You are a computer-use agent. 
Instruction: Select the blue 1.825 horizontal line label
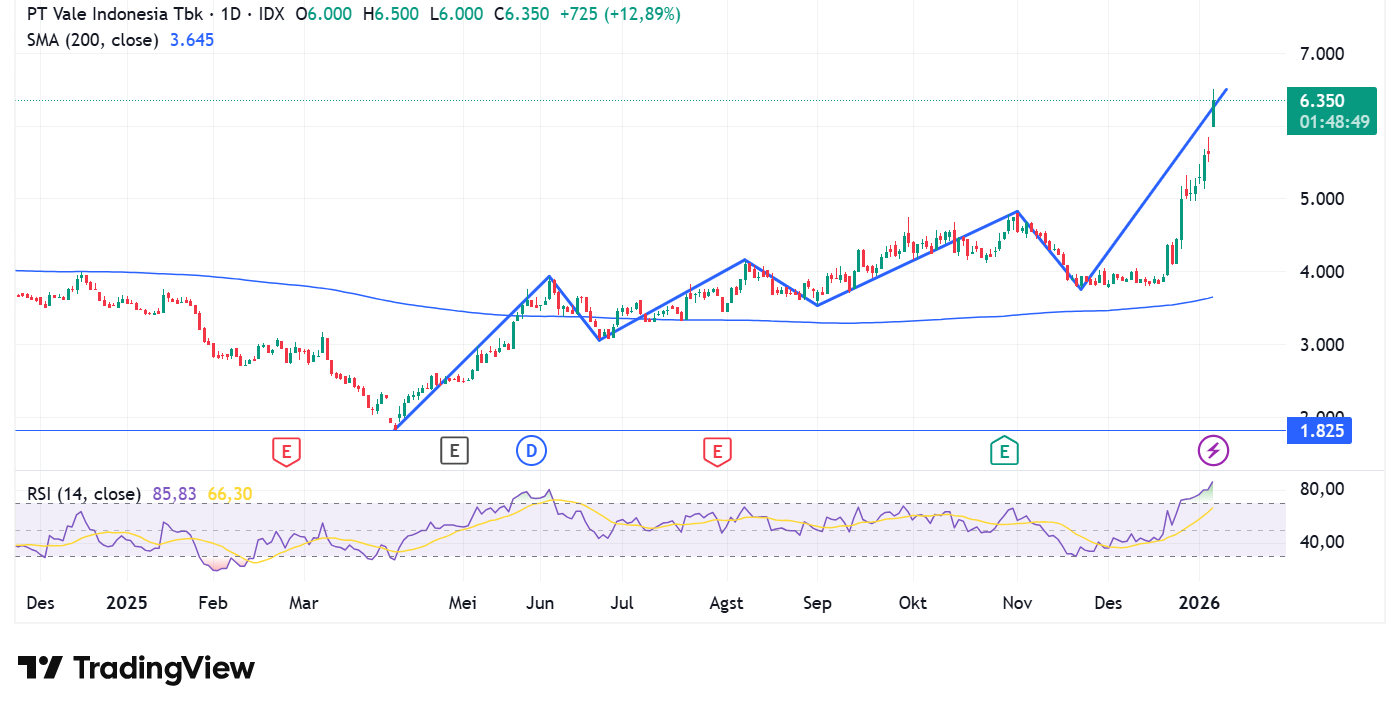(x=1321, y=431)
